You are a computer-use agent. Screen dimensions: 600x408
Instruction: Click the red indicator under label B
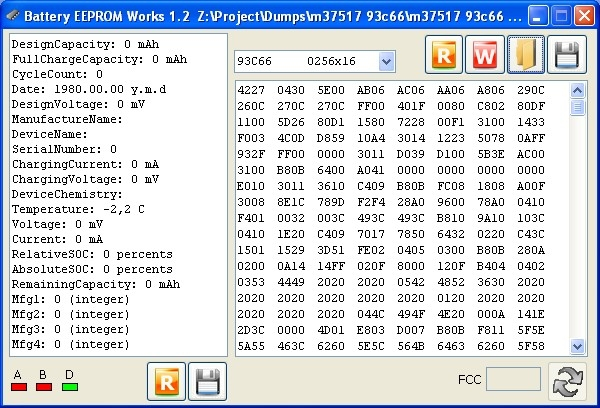44,387
